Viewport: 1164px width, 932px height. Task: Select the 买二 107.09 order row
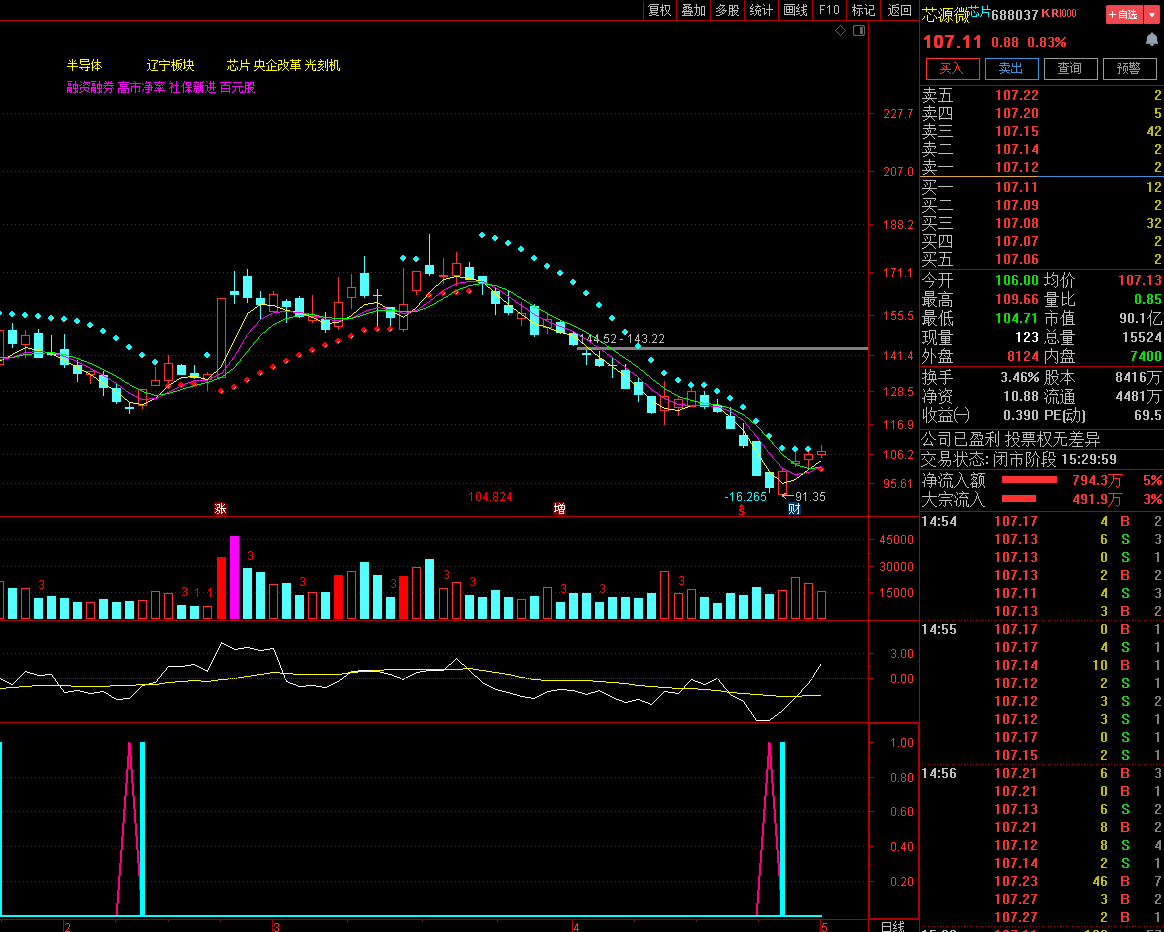(x=1042, y=205)
